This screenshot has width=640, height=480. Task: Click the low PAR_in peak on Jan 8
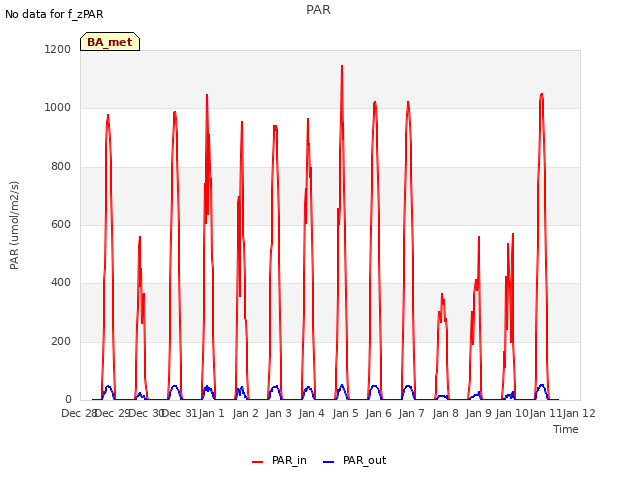tap(442, 294)
